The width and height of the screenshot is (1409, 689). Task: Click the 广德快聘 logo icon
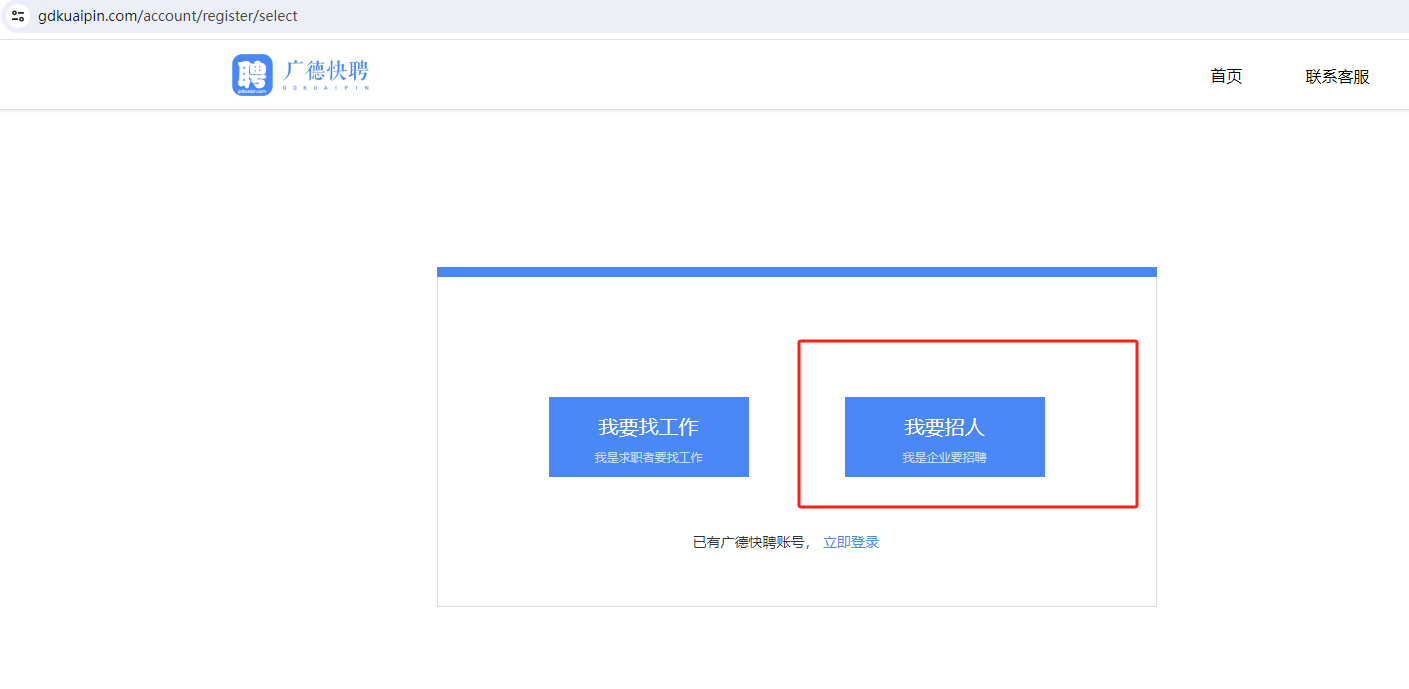pos(252,75)
